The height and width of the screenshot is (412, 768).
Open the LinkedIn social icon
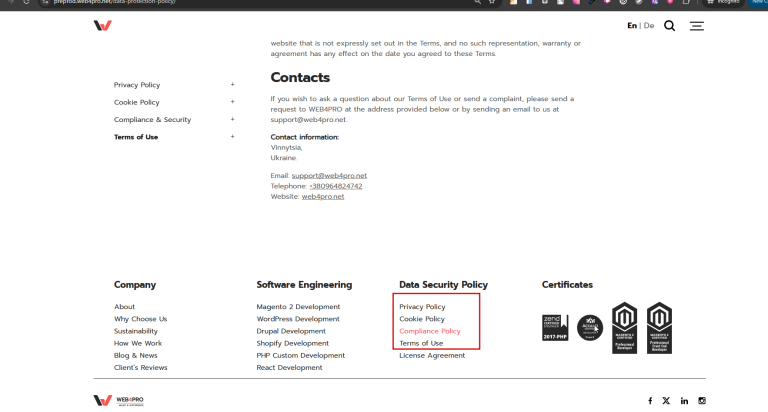[684, 401]
